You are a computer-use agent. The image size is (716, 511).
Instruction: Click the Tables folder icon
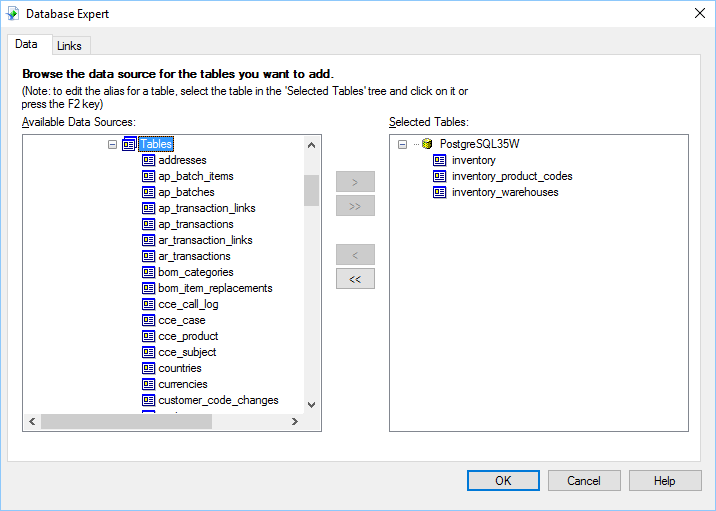click(x=129, y=144)
